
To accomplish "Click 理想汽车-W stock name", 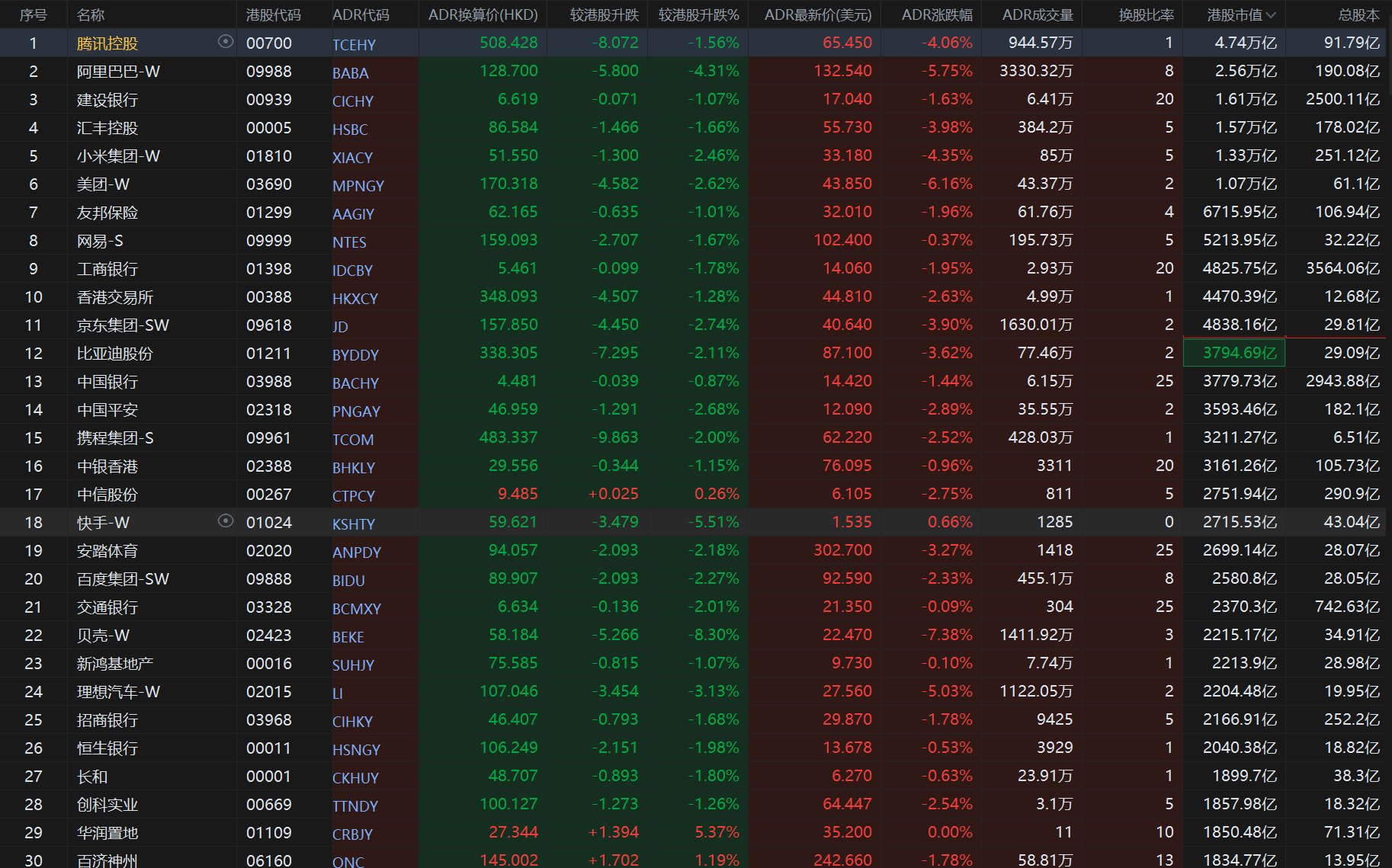I will coord(118,692).
